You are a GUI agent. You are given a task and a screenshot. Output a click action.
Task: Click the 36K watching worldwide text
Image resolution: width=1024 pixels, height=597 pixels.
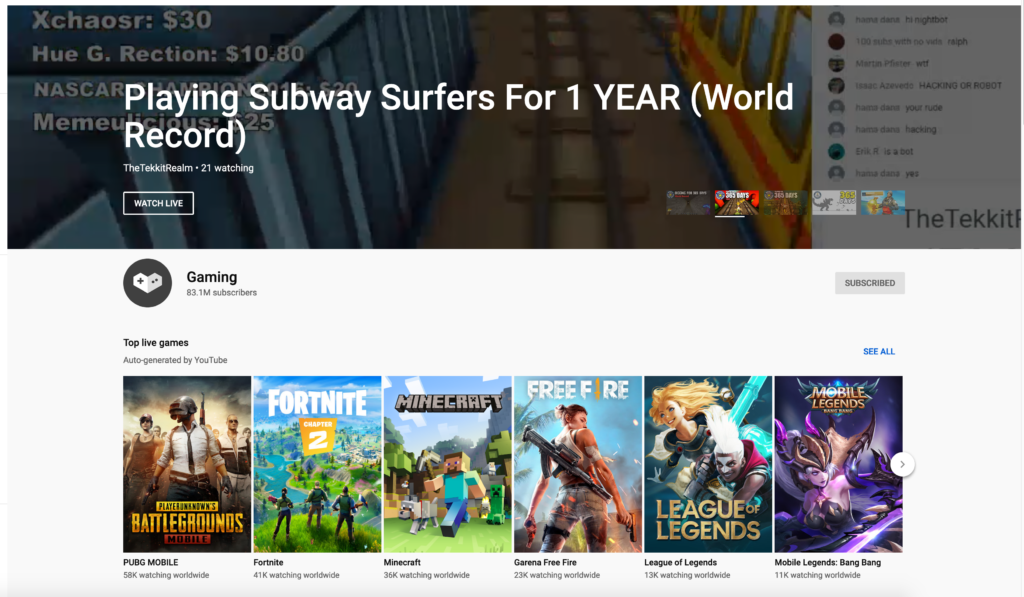click(426, 575)
